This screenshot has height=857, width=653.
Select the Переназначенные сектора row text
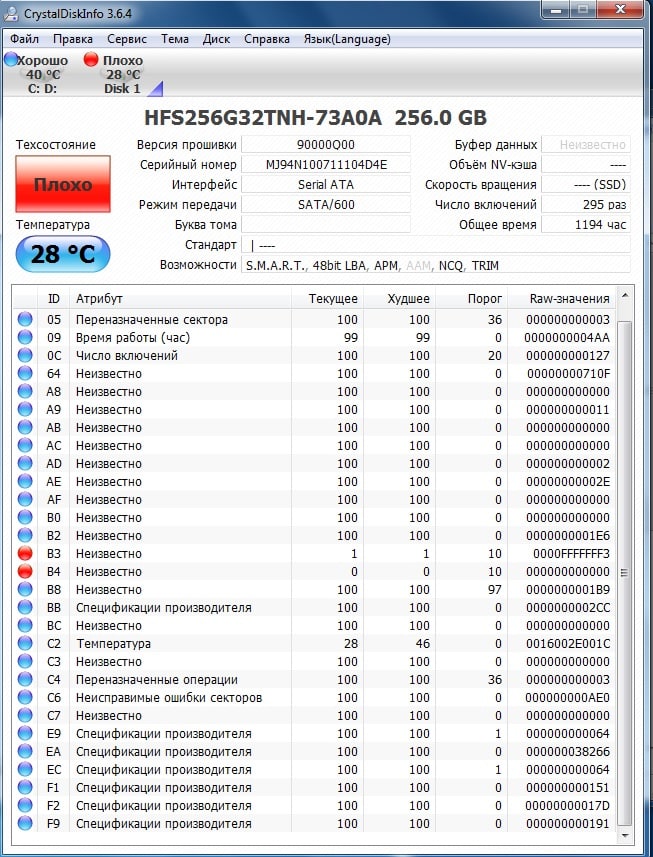coord(152,320)
